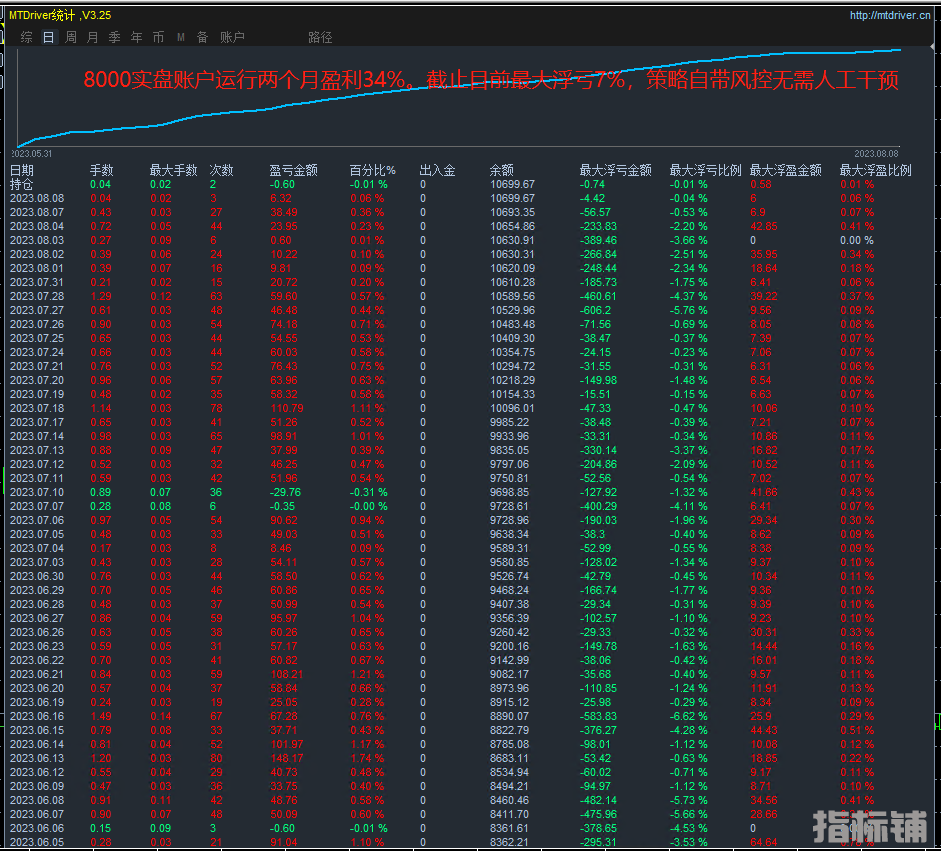The height and width of the screenshot is (851, 941).
Task: Select the 2023.07.28 date row
Action: tap(37, 296)
